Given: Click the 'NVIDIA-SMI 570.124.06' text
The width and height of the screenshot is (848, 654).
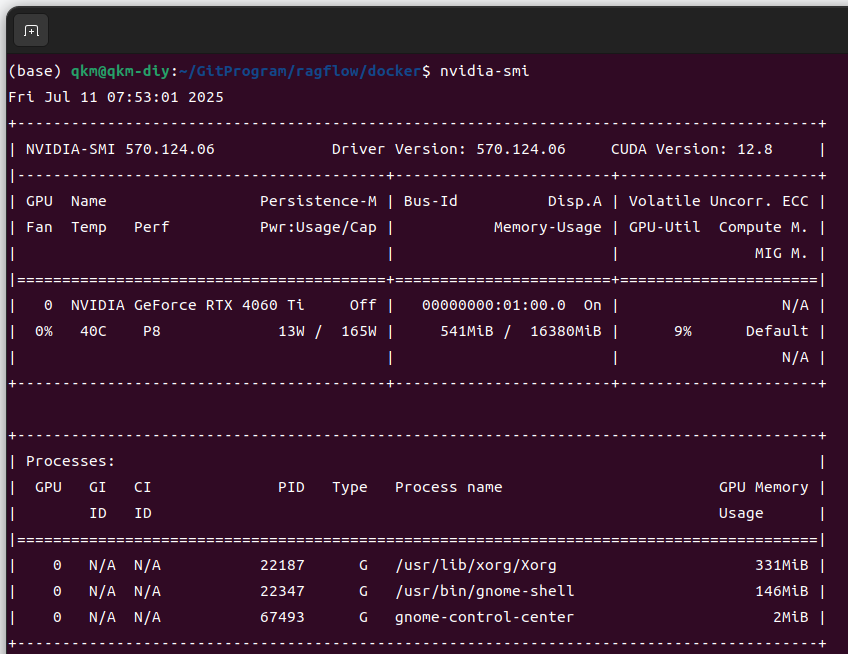Looking at the screenshot, I should (120, 149).
